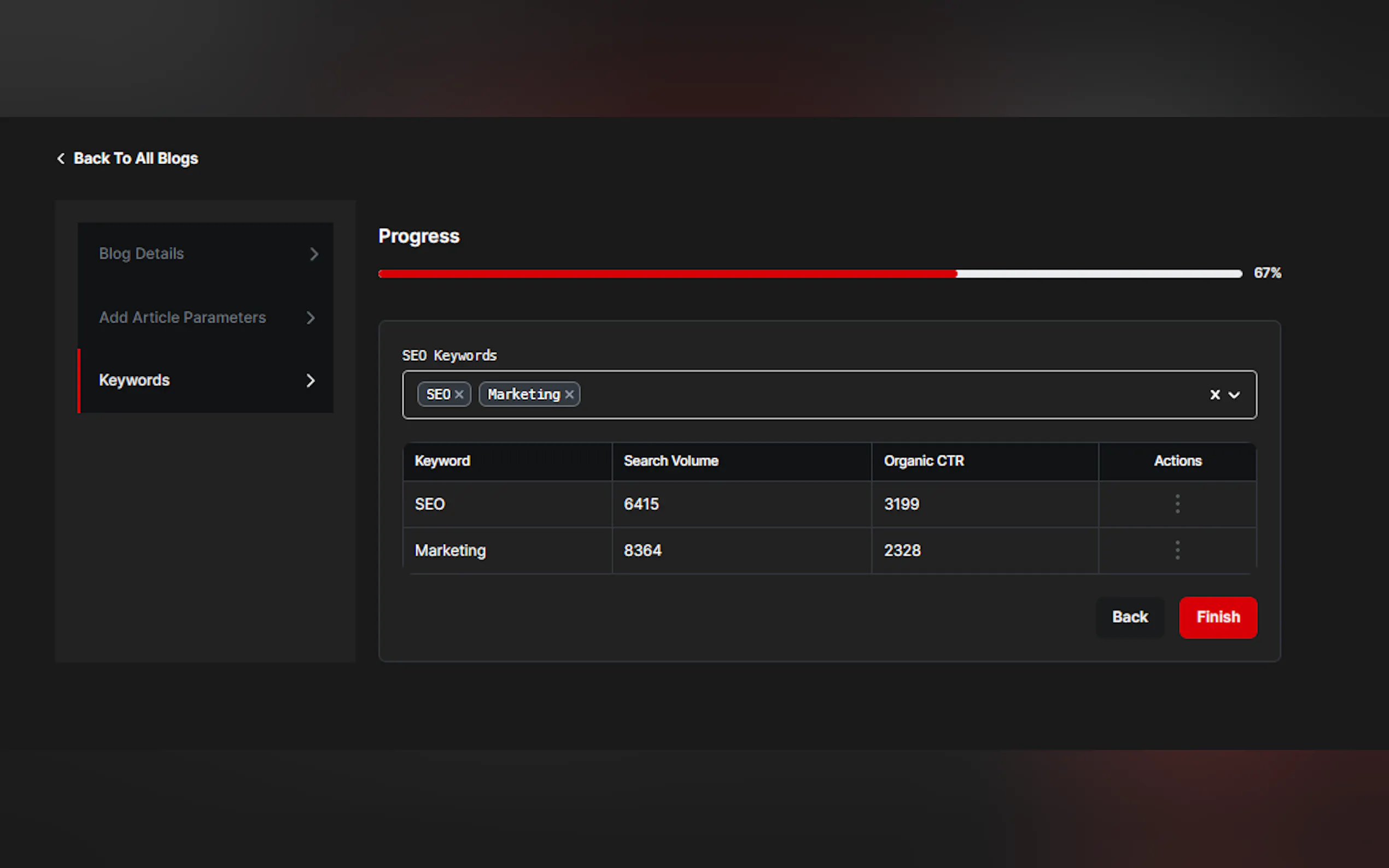Image resolution: width=1389 pixels, height=868 pixels.
Task: Select the Keywords step
Action: coord(134,380)
